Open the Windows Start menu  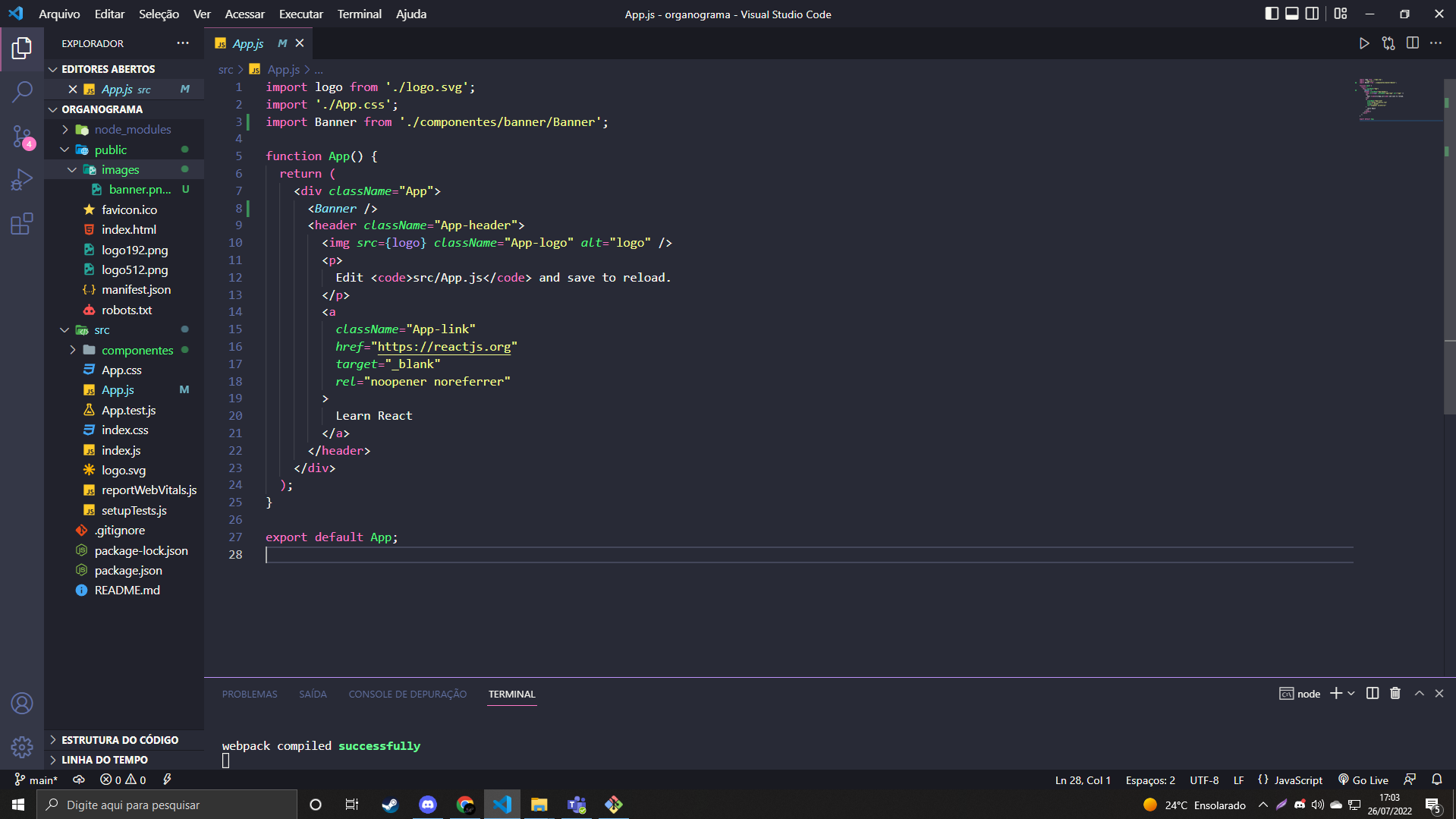(x=18, y=805)
